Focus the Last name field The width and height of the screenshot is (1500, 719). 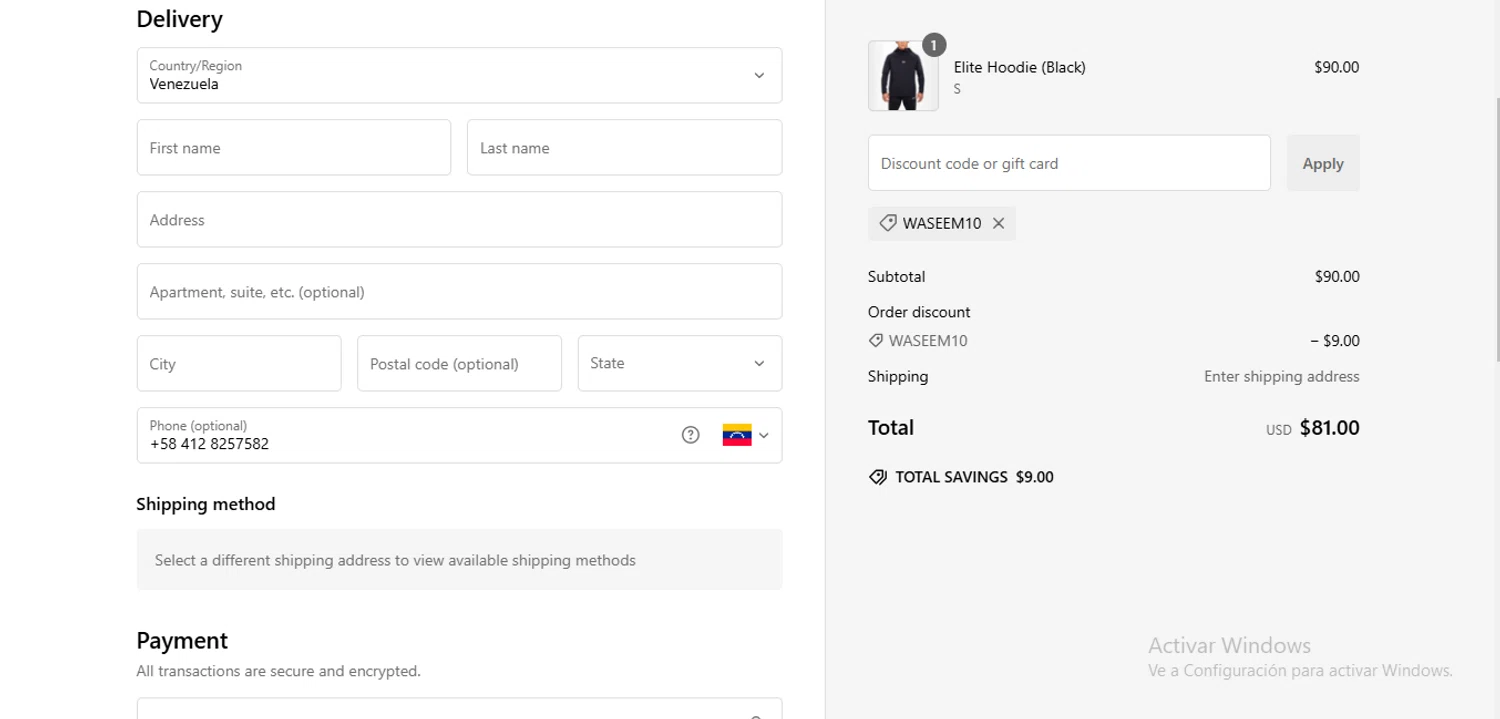[x=624, y=148]
